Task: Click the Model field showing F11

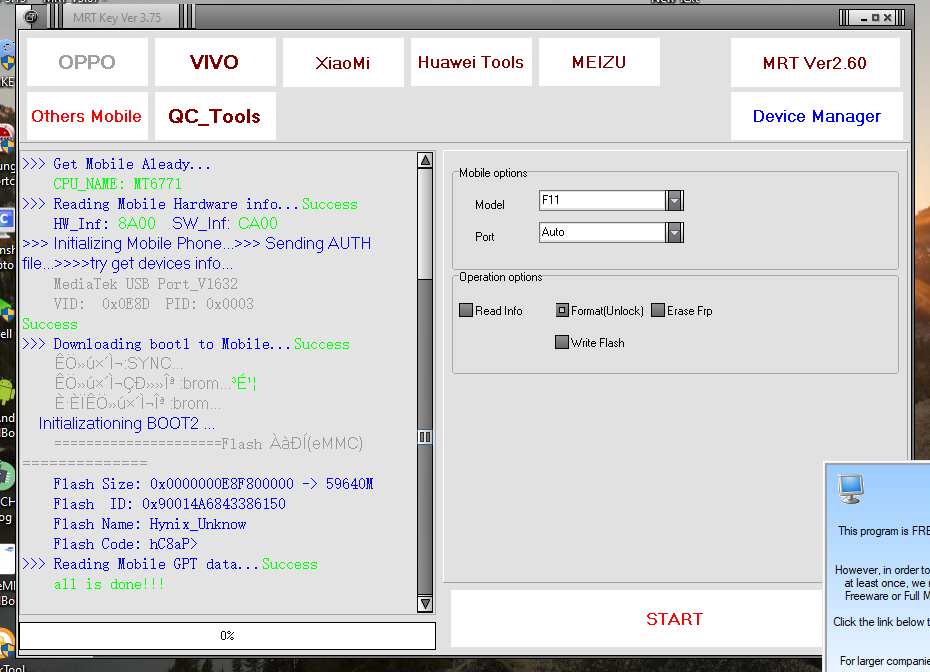Action: click(602, 200)
